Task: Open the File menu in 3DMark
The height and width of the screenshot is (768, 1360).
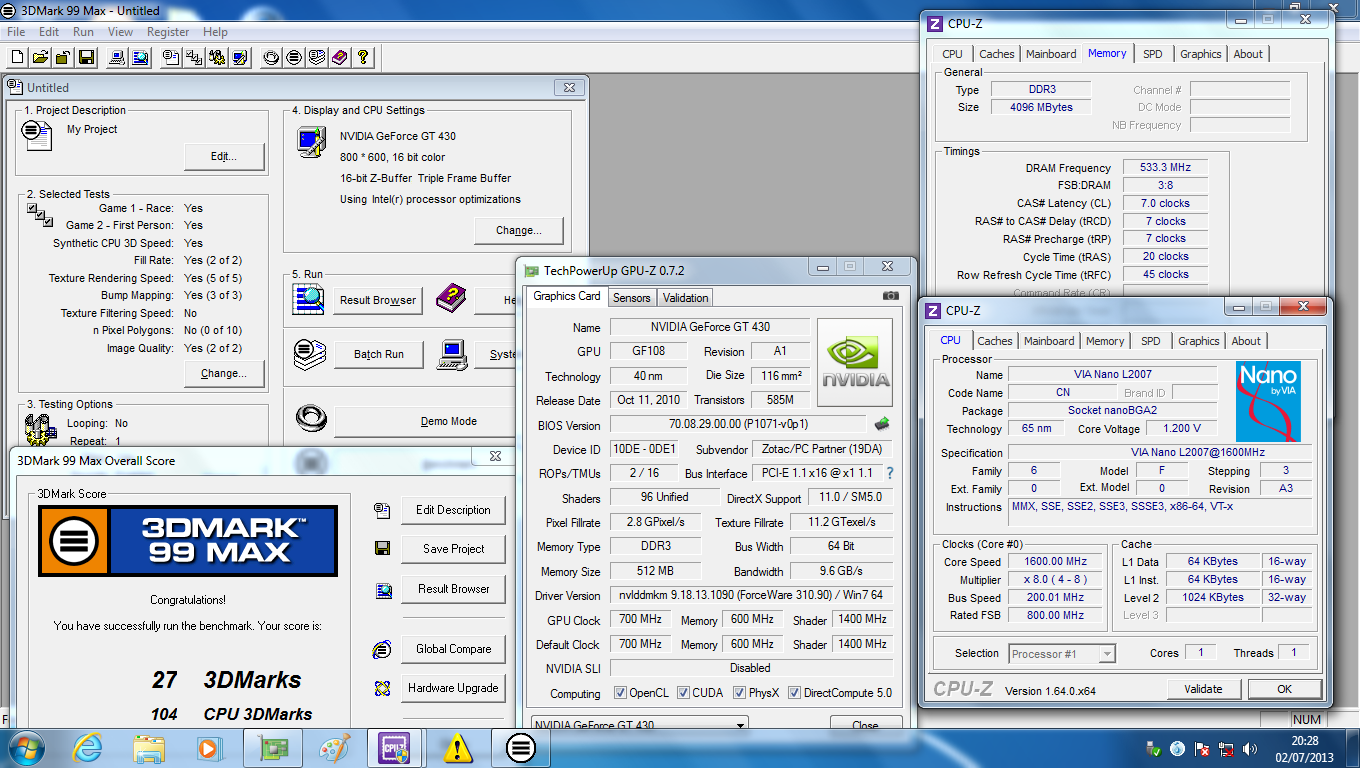Action: pos(16,32)
